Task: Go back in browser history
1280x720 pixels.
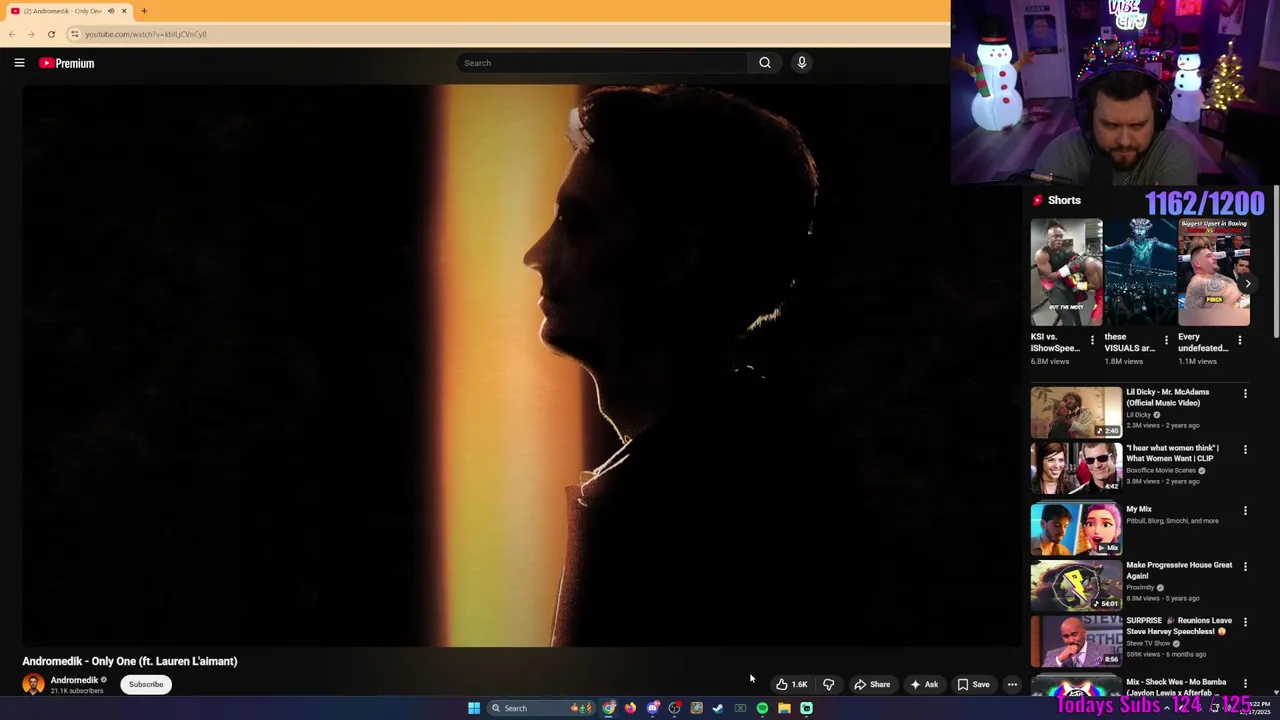Action: (11, 34)
